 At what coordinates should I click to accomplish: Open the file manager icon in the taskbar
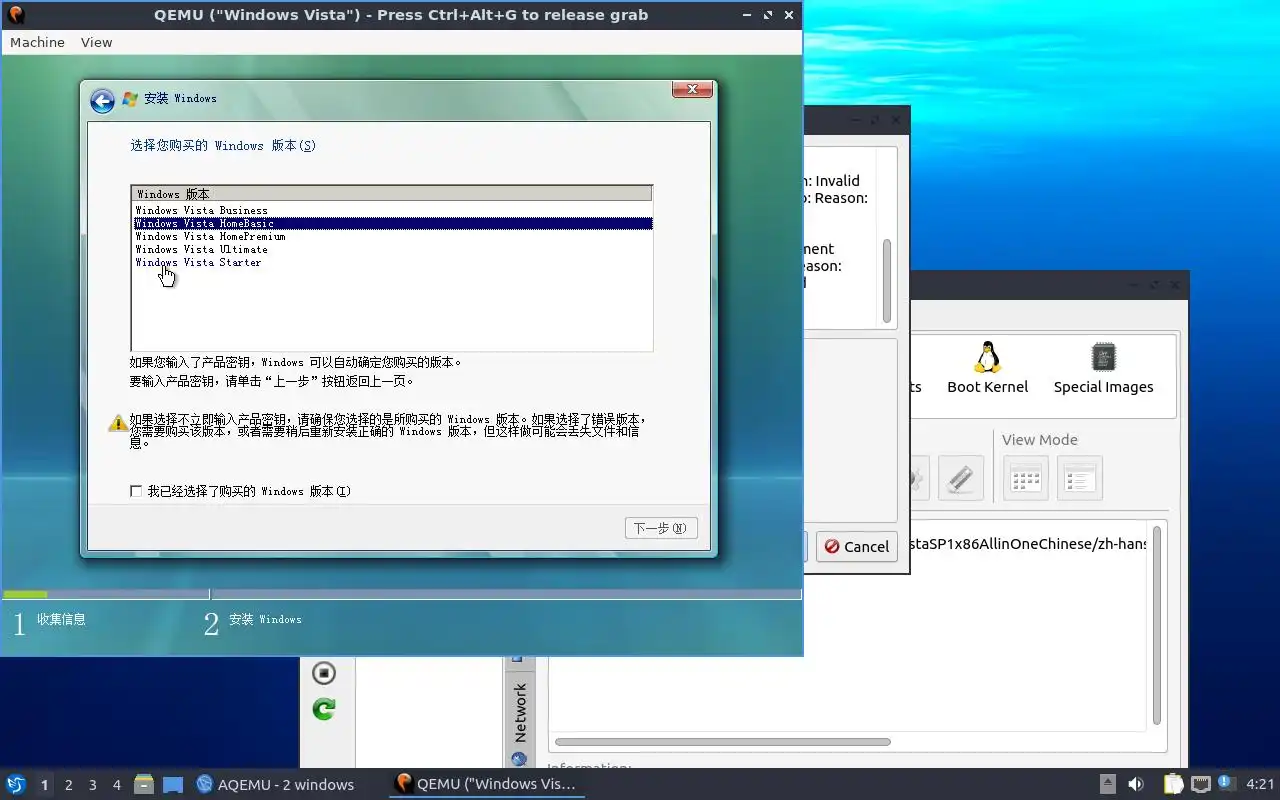[144, 784]
